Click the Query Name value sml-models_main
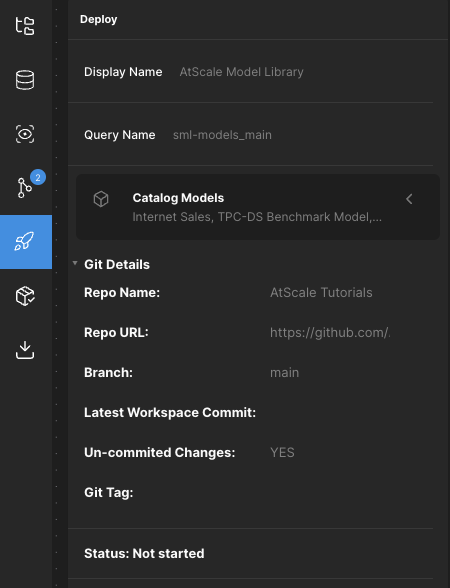450x588 pixels. pyautogui.click(x=222, y=135)
